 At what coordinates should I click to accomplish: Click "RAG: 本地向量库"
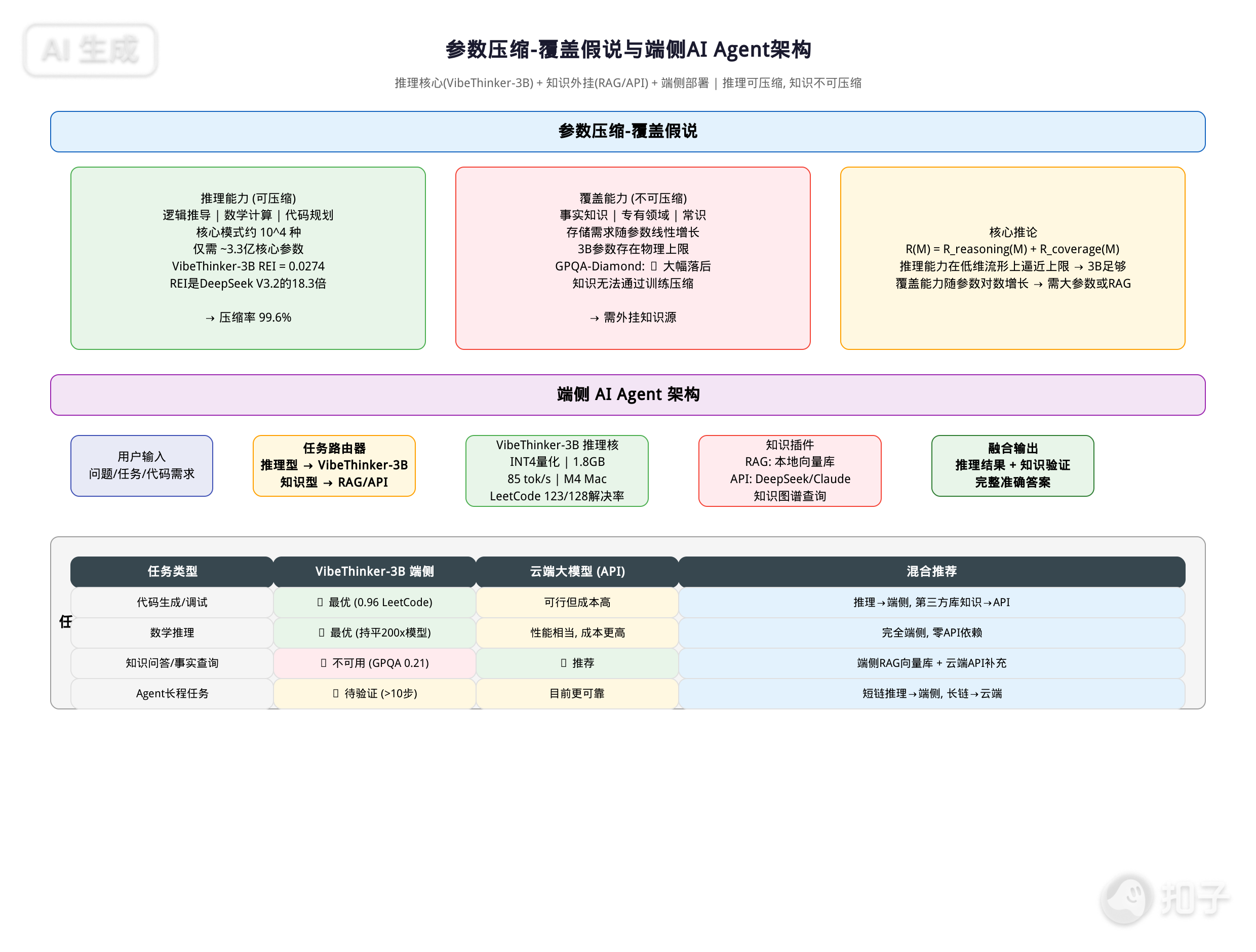pos(790,462)
